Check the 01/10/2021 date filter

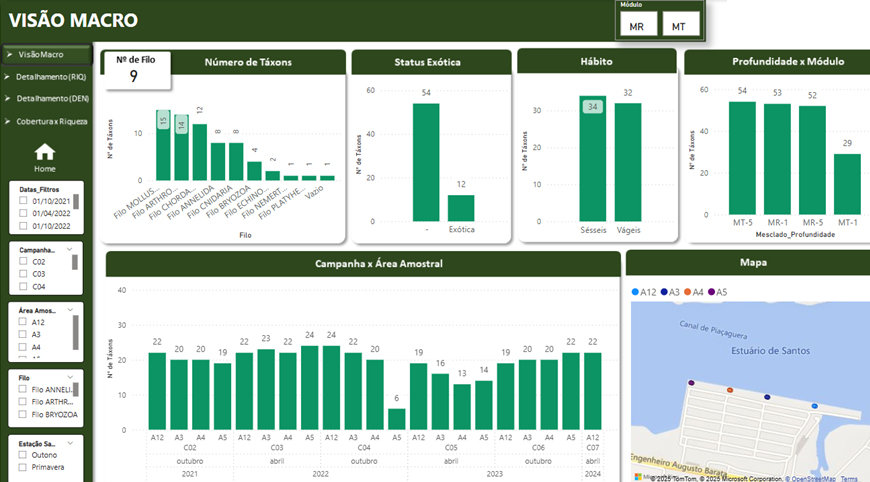click(x=24, y=200)
